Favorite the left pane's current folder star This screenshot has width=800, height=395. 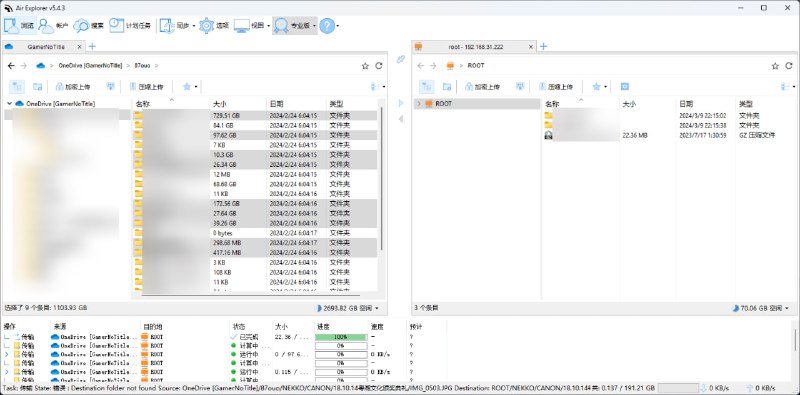click(x=365, y=66)
